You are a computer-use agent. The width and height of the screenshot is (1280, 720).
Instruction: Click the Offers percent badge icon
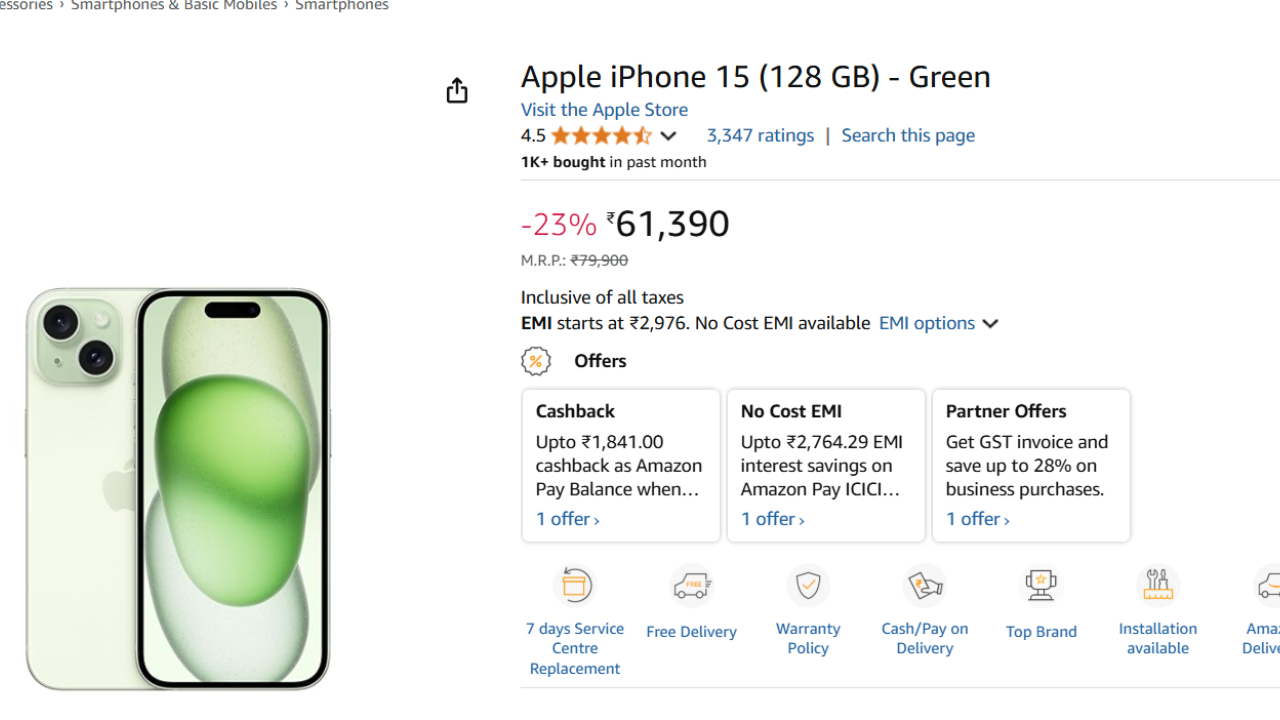pos(536,361)
